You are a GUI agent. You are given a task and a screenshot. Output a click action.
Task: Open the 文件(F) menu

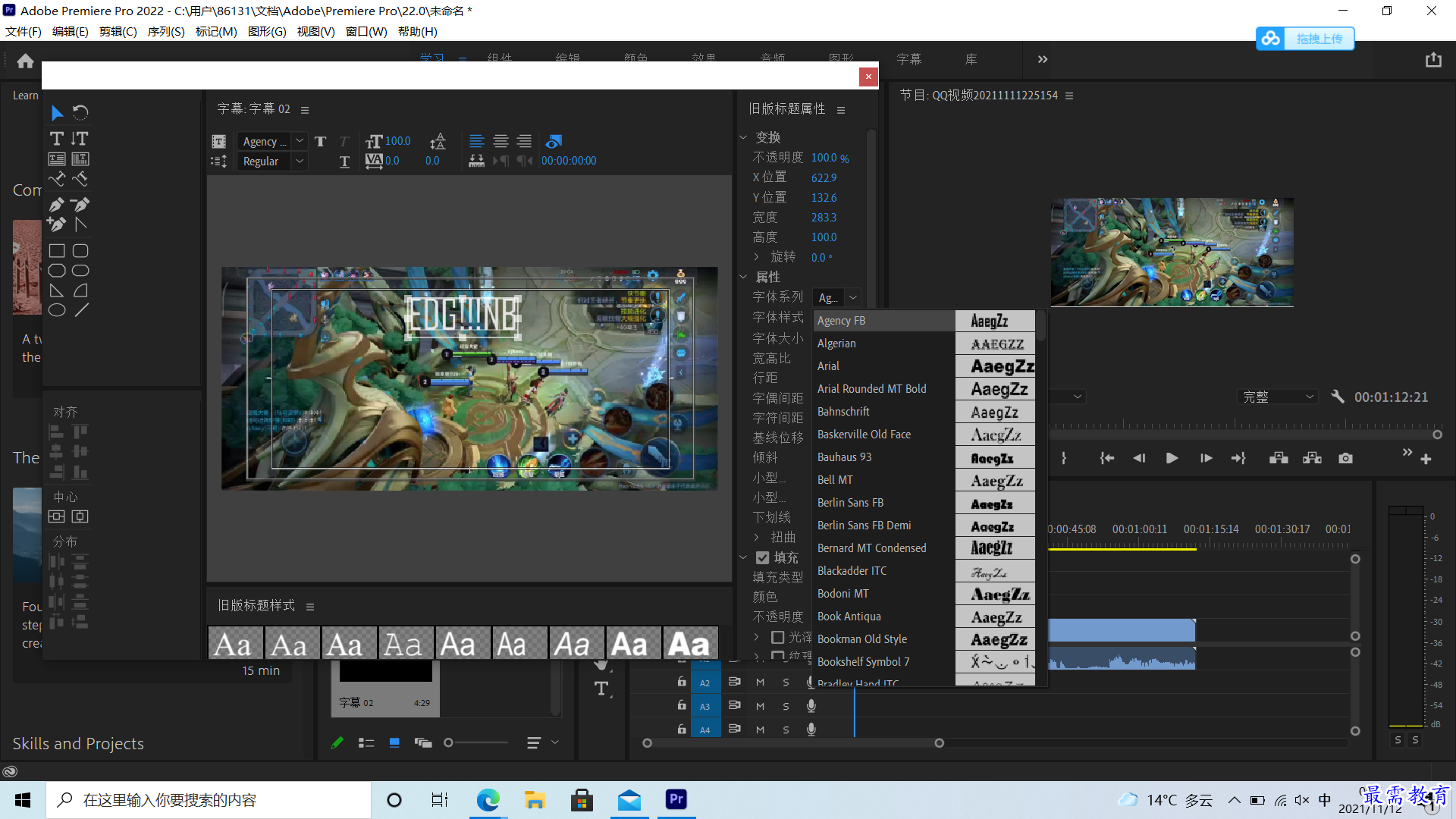coord(24,31)
